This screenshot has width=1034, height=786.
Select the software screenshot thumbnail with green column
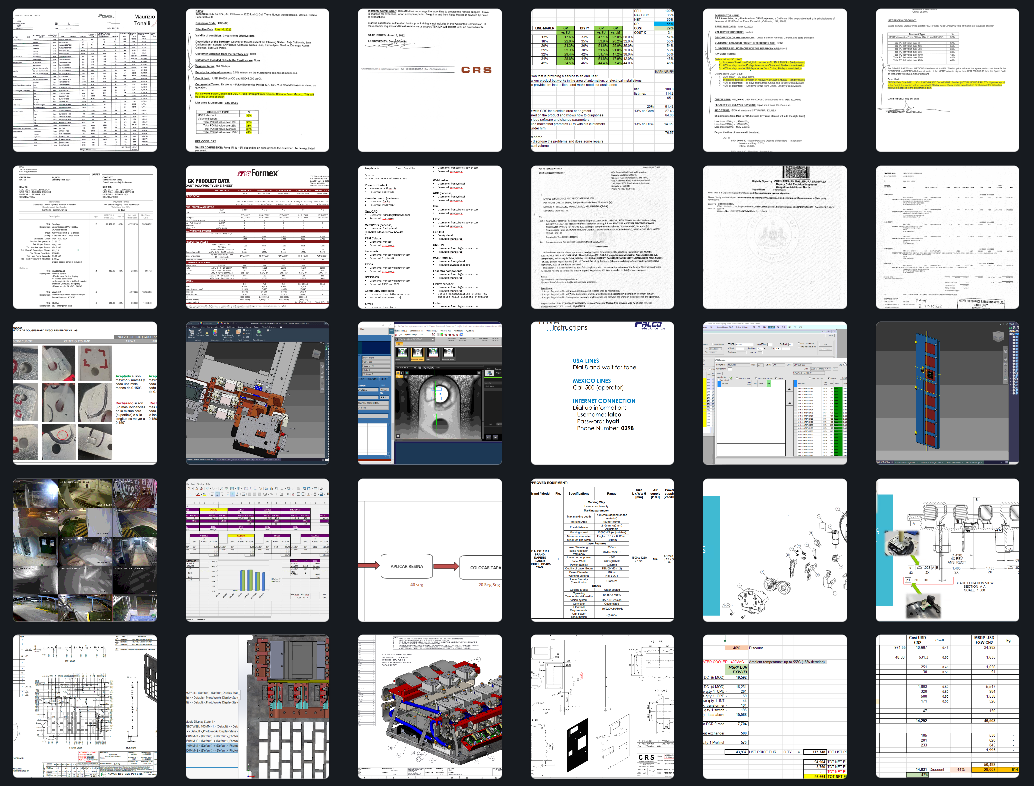pos(775,393)
